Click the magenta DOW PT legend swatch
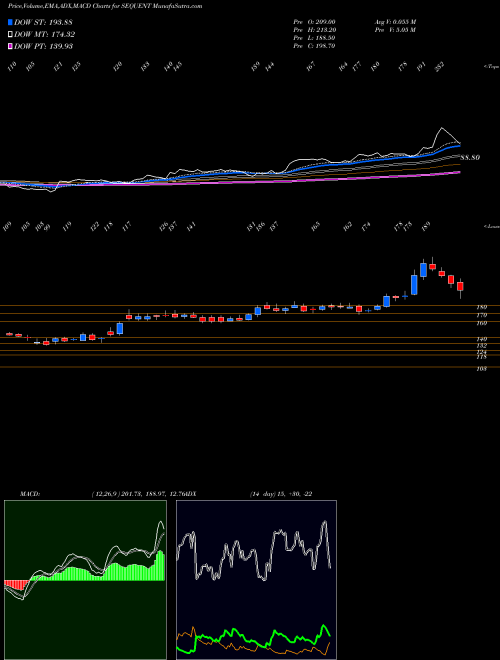The height and width of the screenshot is (660, 500). click(11, 46)
